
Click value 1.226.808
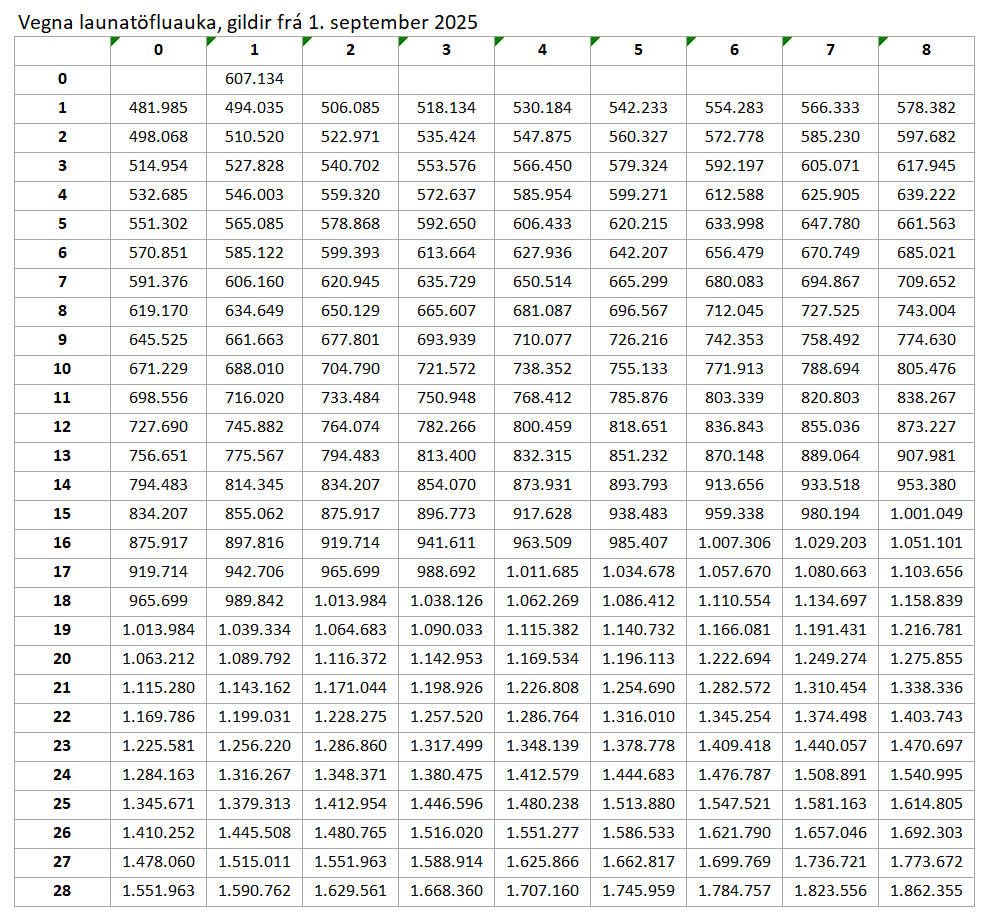(x=543, y=688)
